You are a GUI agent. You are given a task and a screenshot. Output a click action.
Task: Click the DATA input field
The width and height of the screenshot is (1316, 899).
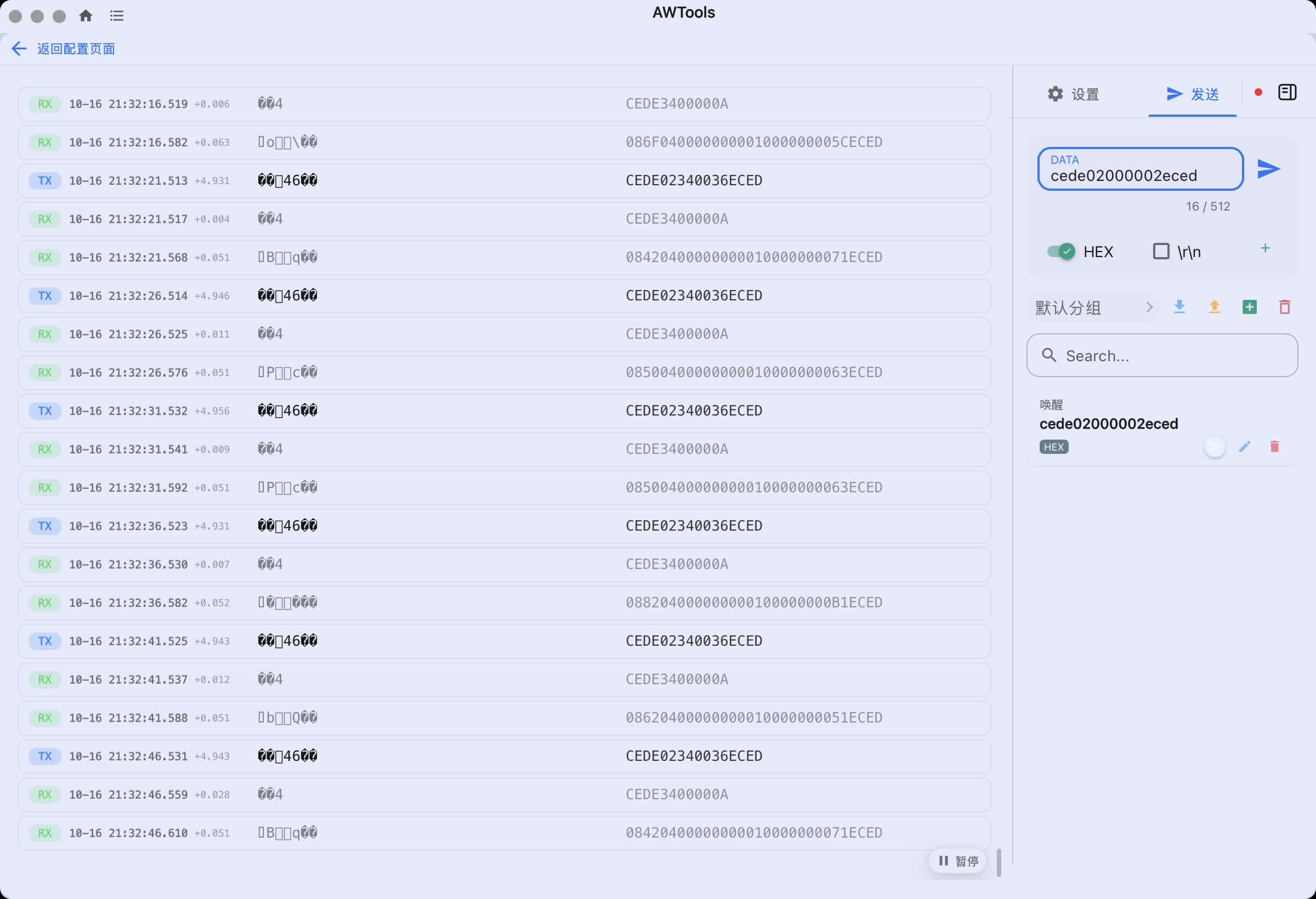click(1140, 169)
